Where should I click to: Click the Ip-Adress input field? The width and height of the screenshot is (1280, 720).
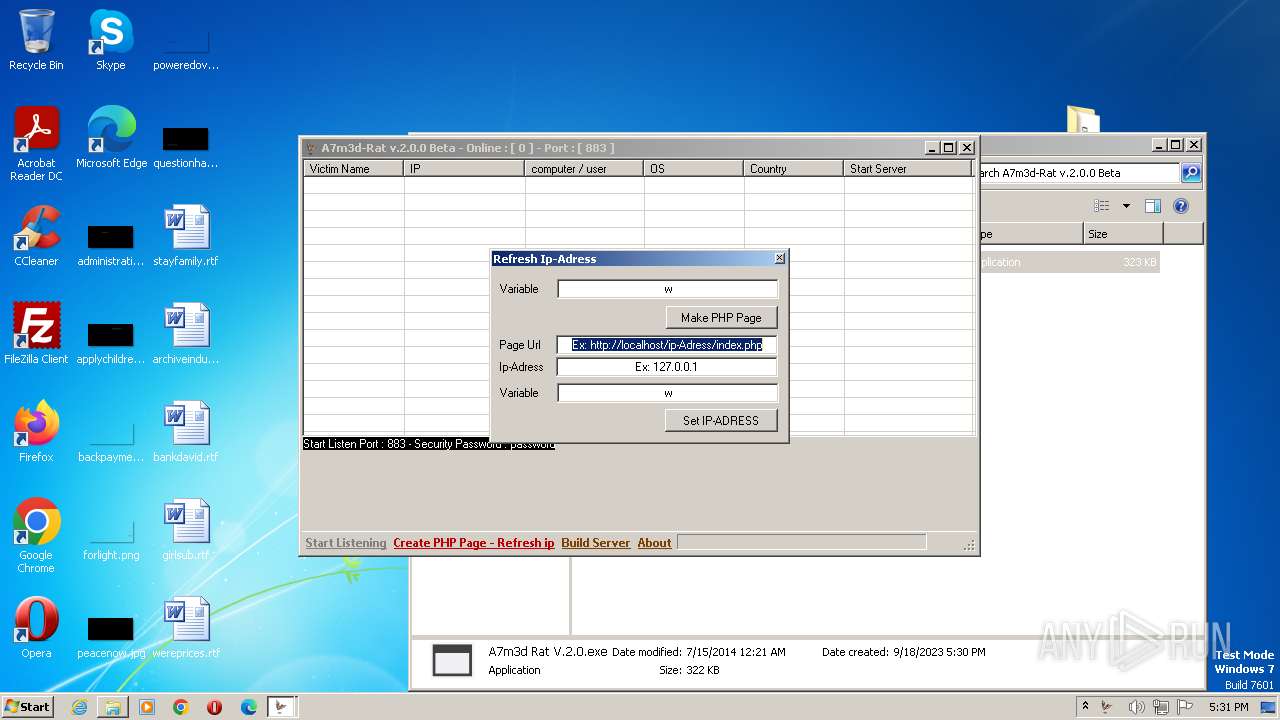[668, 367]
